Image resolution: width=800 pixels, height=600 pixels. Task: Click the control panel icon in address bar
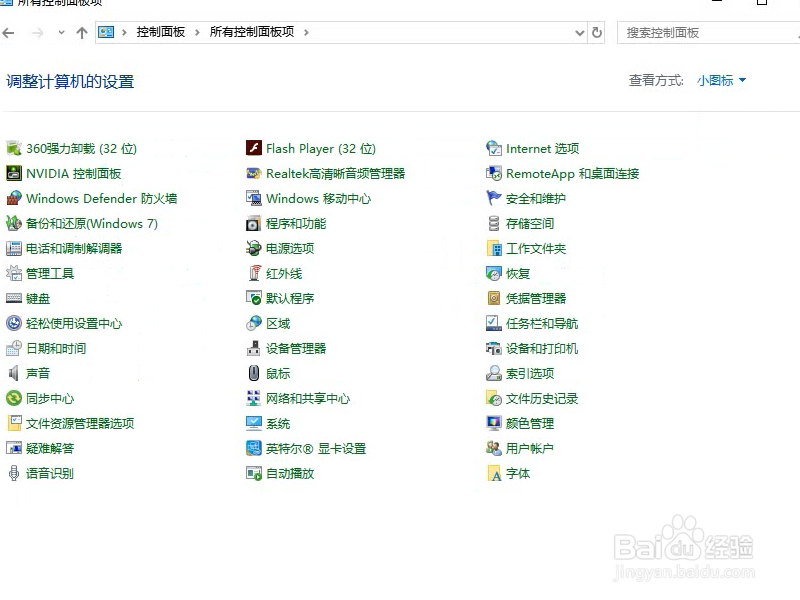tap(106, 32)
